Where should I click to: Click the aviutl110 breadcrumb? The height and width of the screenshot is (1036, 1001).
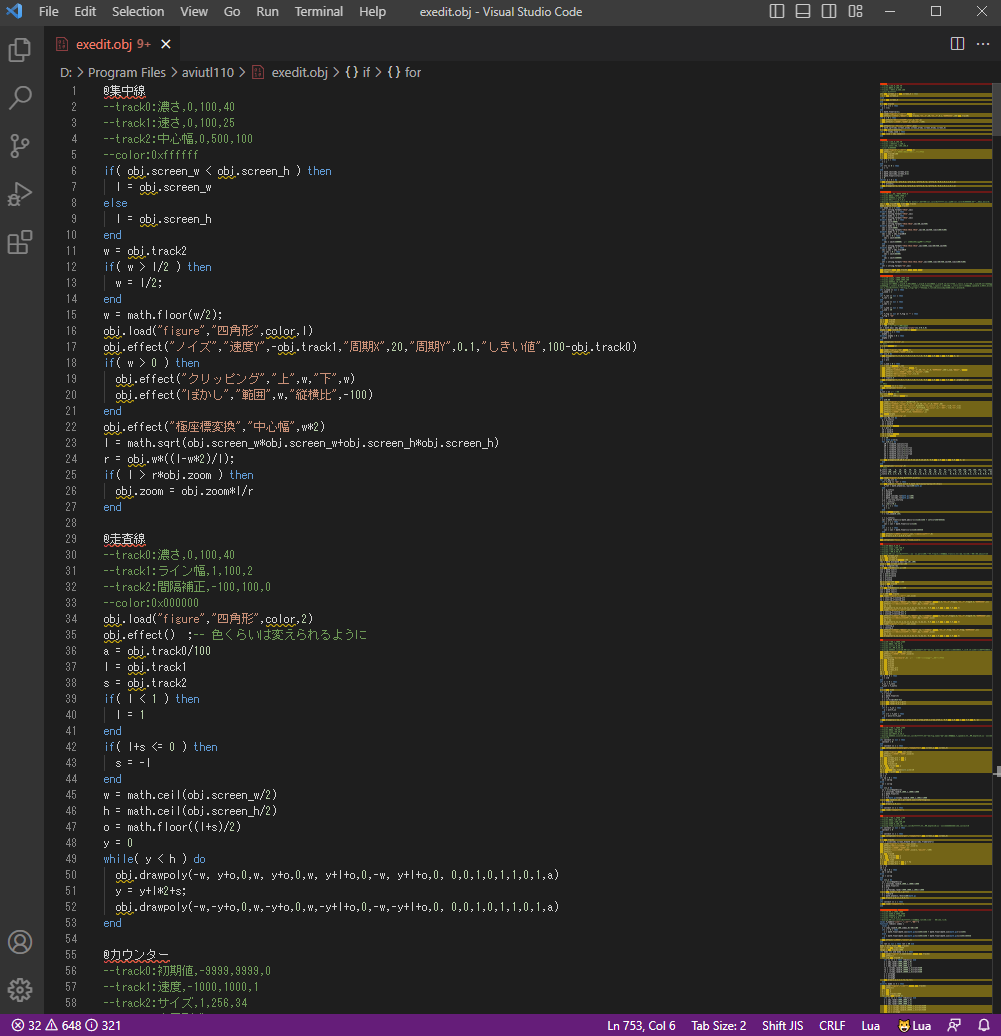tap(207, 73)
